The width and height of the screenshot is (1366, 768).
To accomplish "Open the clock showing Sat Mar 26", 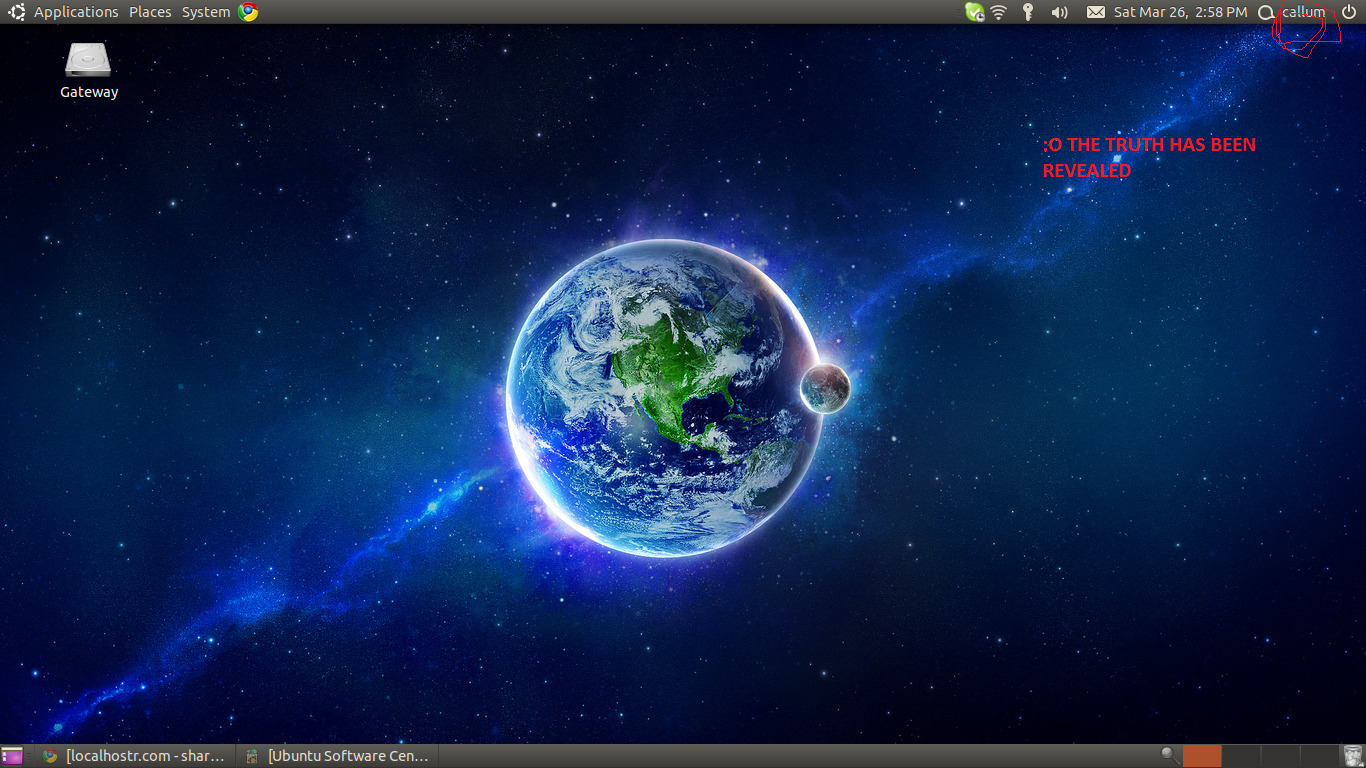I will 1180,12.
